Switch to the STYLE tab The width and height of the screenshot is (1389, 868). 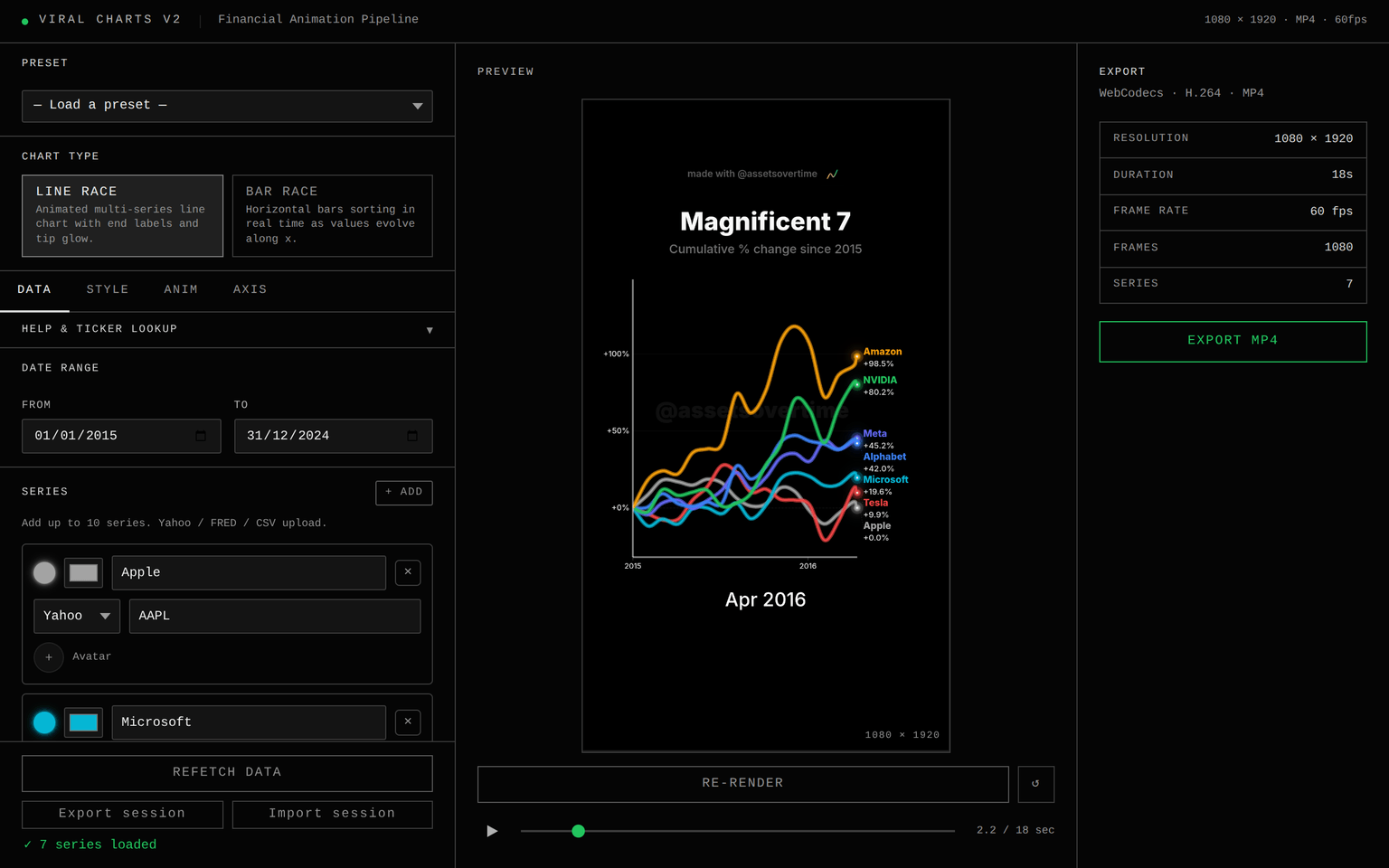click(108, 290)
